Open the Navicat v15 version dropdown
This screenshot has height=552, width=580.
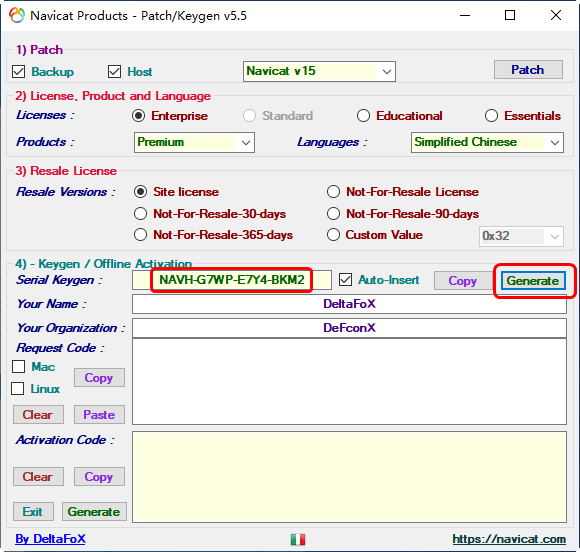pos(319,71)
